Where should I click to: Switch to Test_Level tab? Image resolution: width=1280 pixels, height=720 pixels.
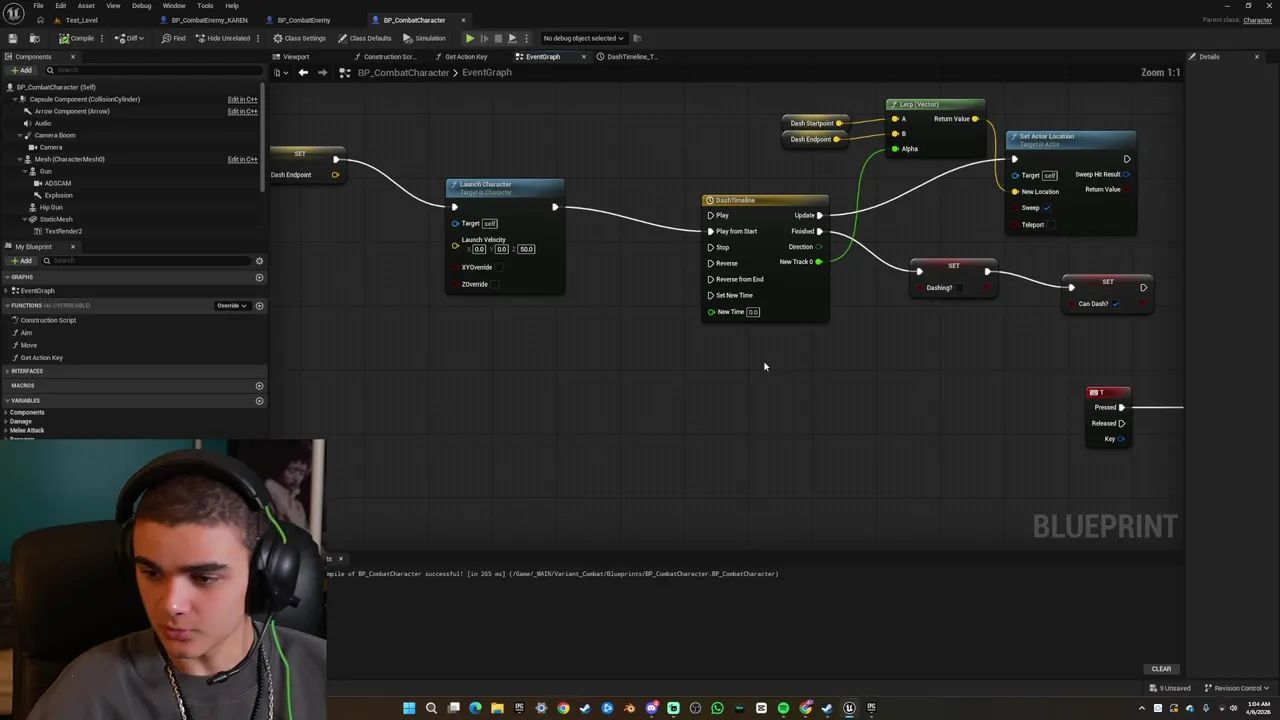coord(81,20)
